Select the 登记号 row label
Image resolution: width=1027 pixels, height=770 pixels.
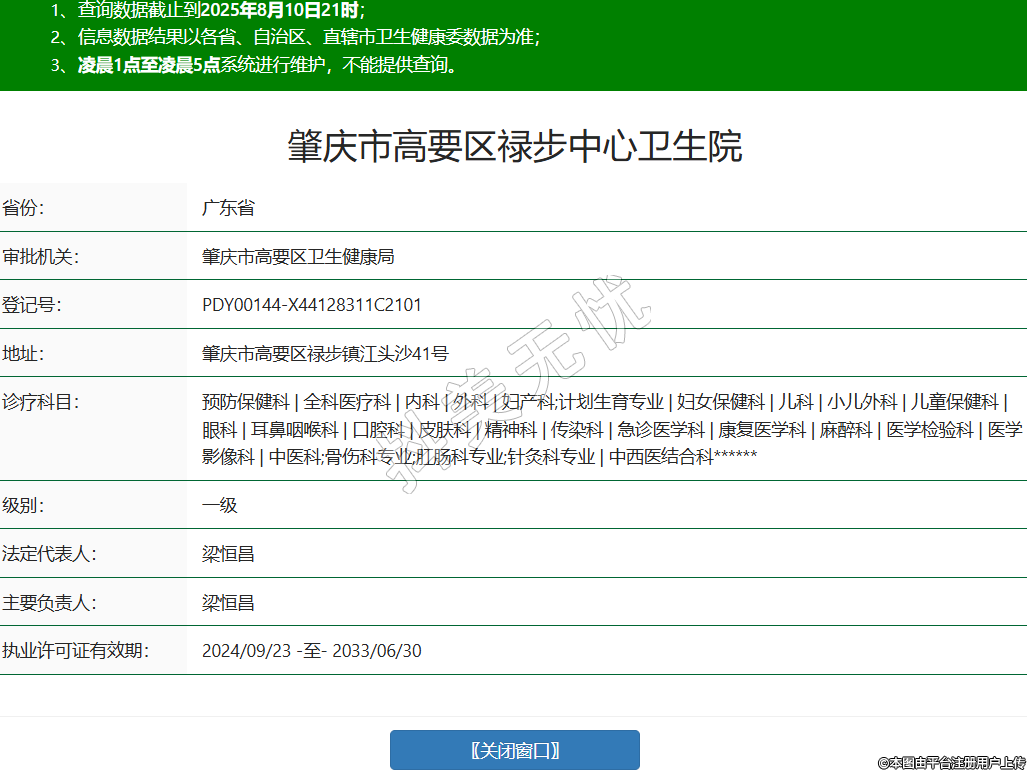[32, 305]
